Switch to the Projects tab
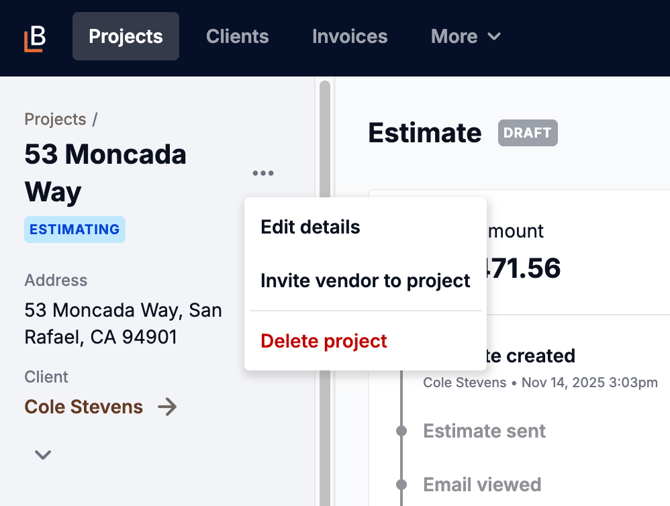Image resolution: width=670 pixels, height=506 pixels. point(125,37)
